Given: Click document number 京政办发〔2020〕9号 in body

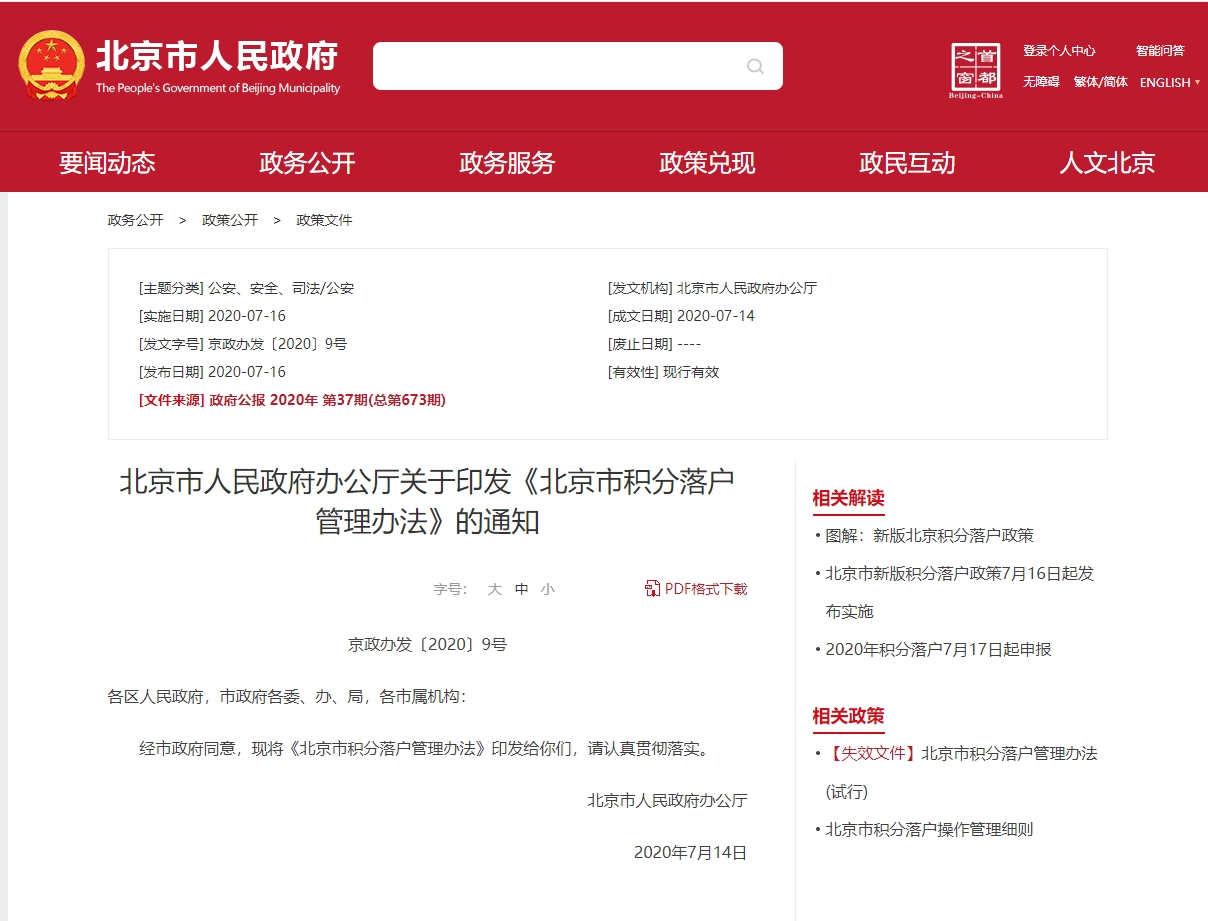Looking at the screenshot, I should tap(427, 645).
